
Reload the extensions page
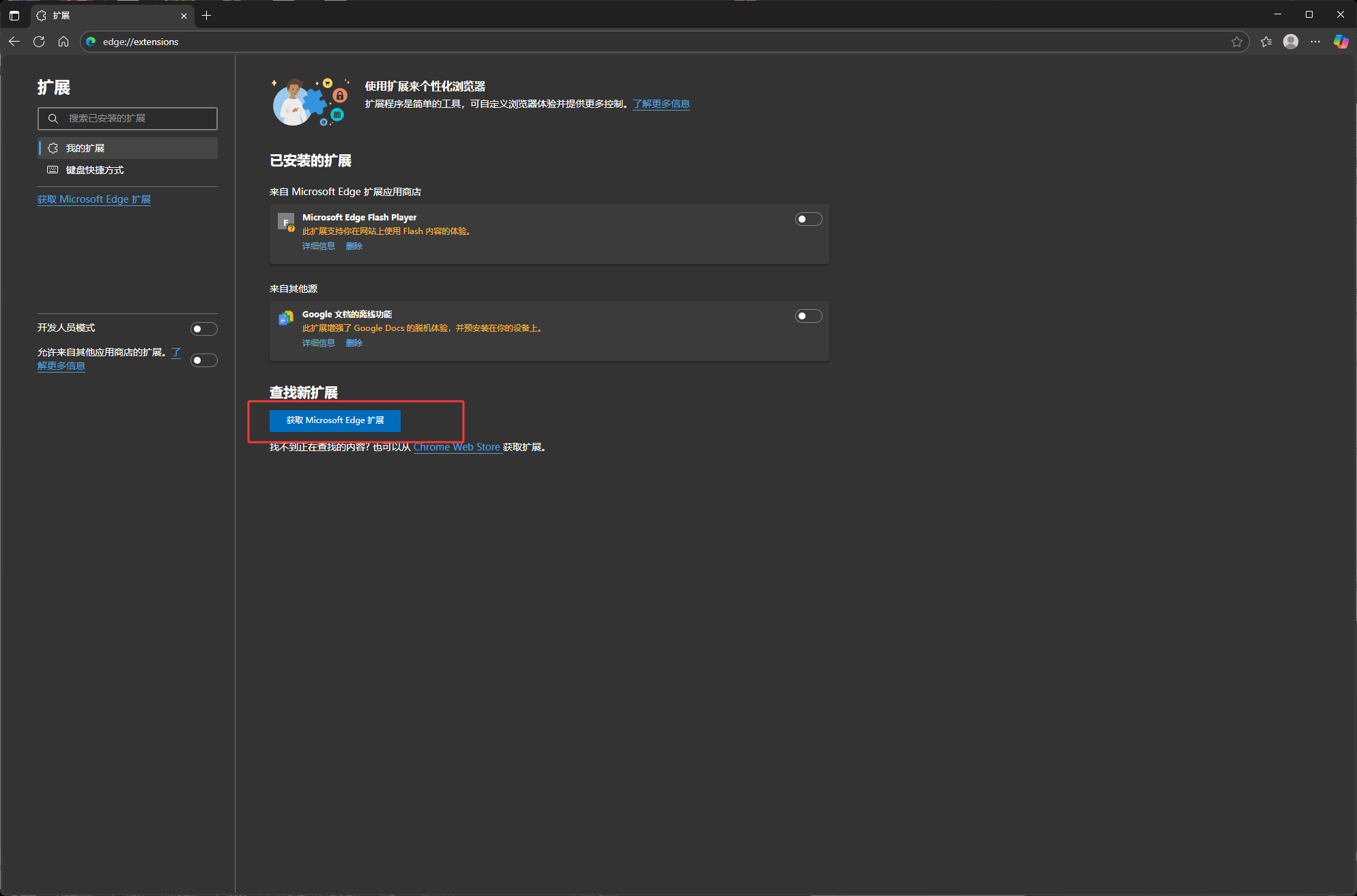click(x=39, y=42)
